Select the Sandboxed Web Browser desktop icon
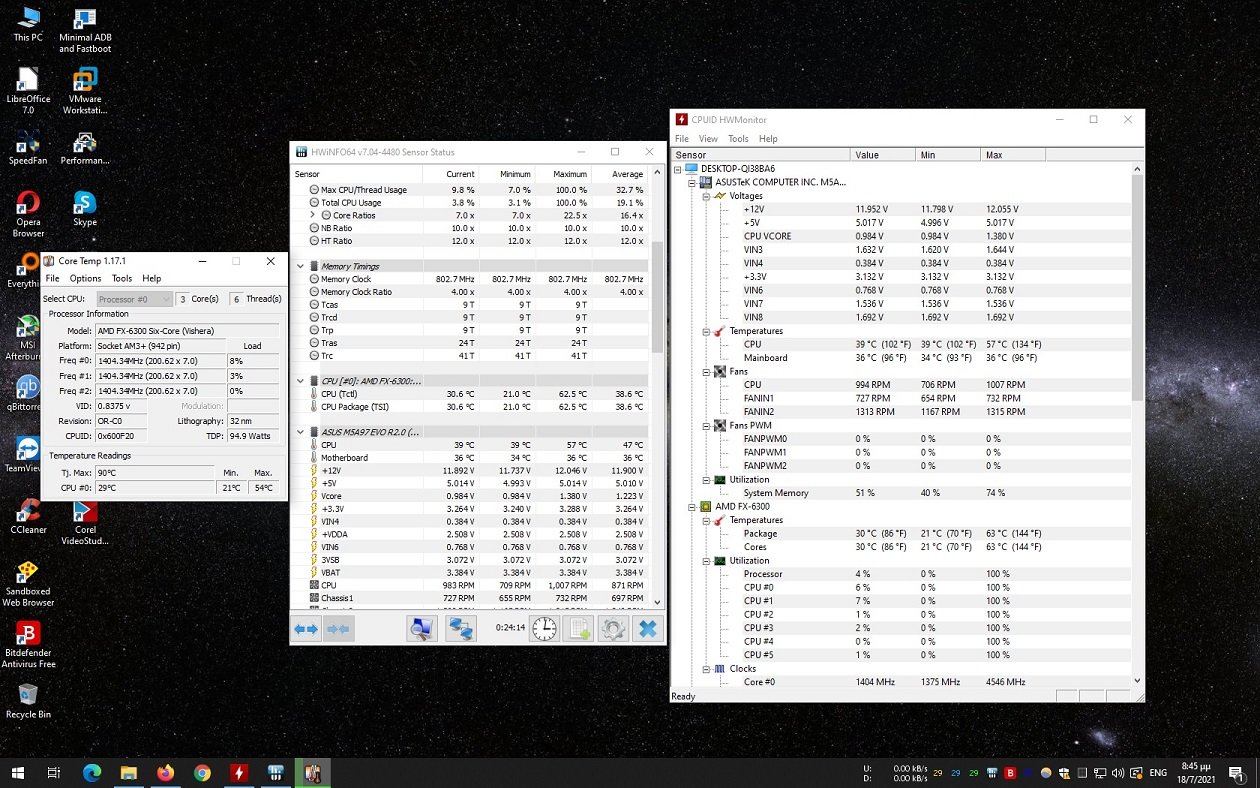1260x788 pixels. click(x=28, y=584)
